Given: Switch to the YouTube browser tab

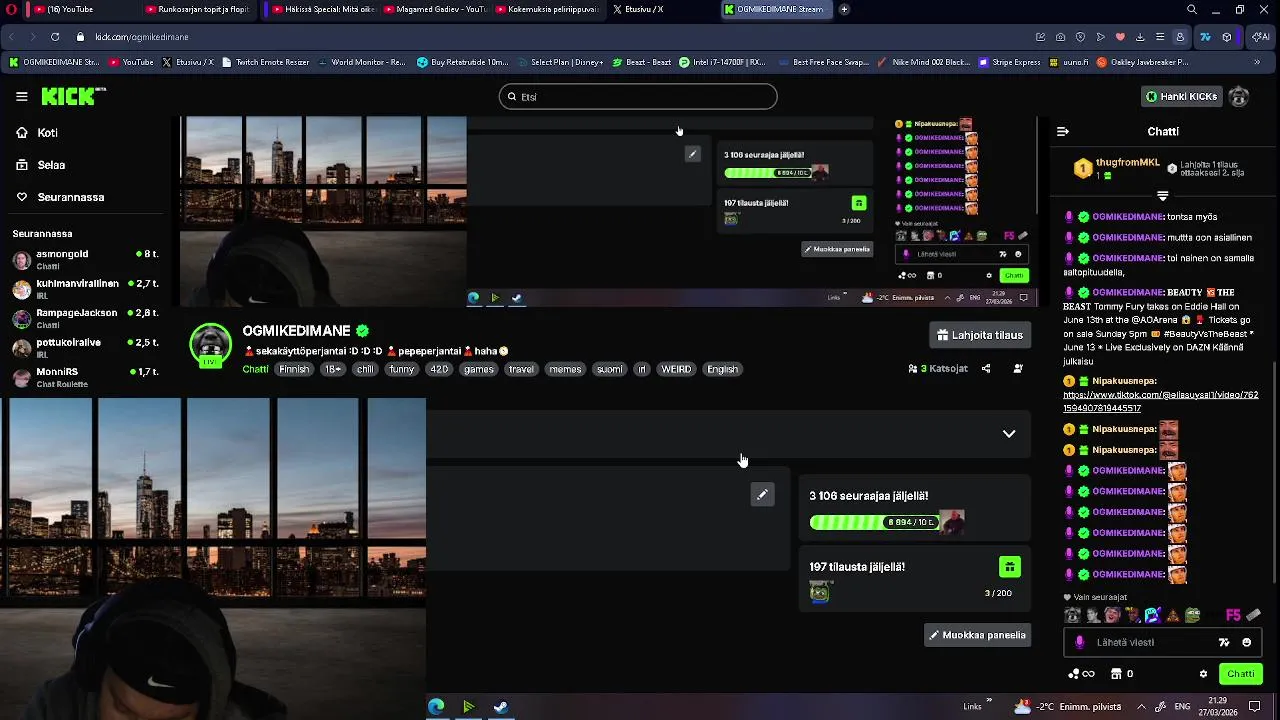Looking at the screenshot, I should coord(80,9).
